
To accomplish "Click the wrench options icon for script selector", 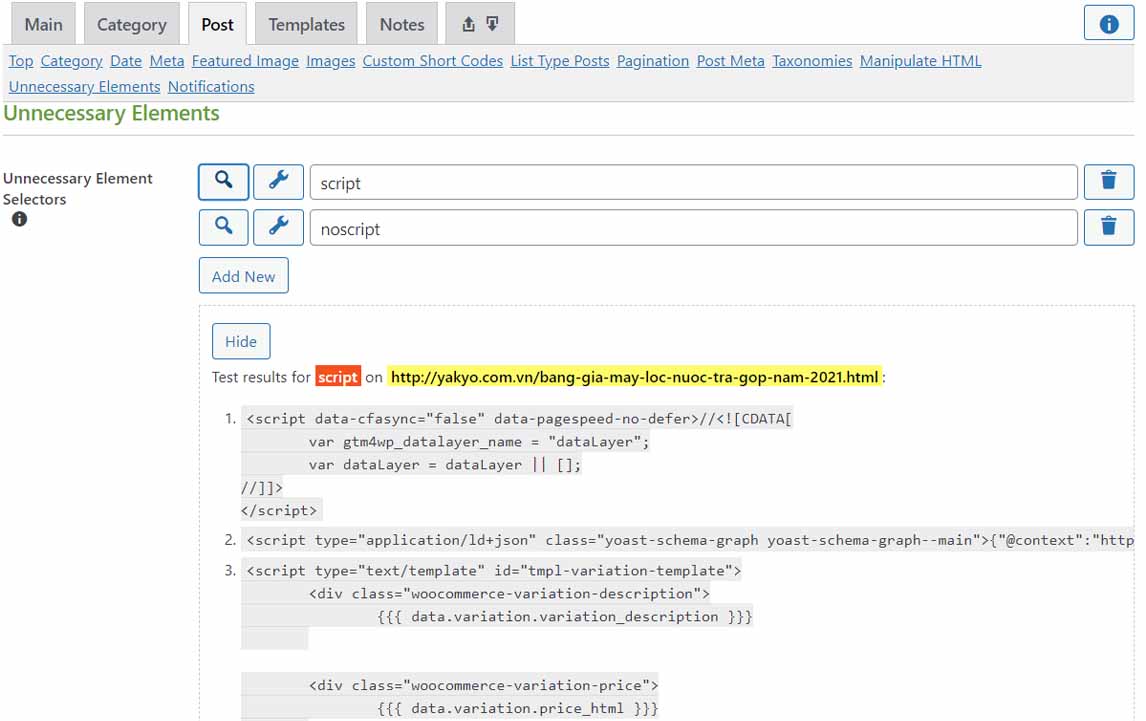I will pyautogui.click(x=278, y=182).
